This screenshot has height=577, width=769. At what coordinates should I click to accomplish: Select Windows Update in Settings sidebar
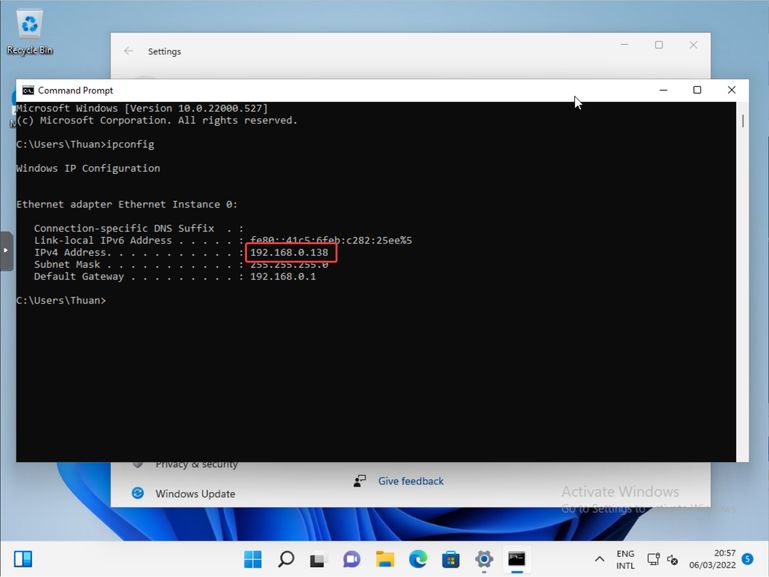click(195, 494)
